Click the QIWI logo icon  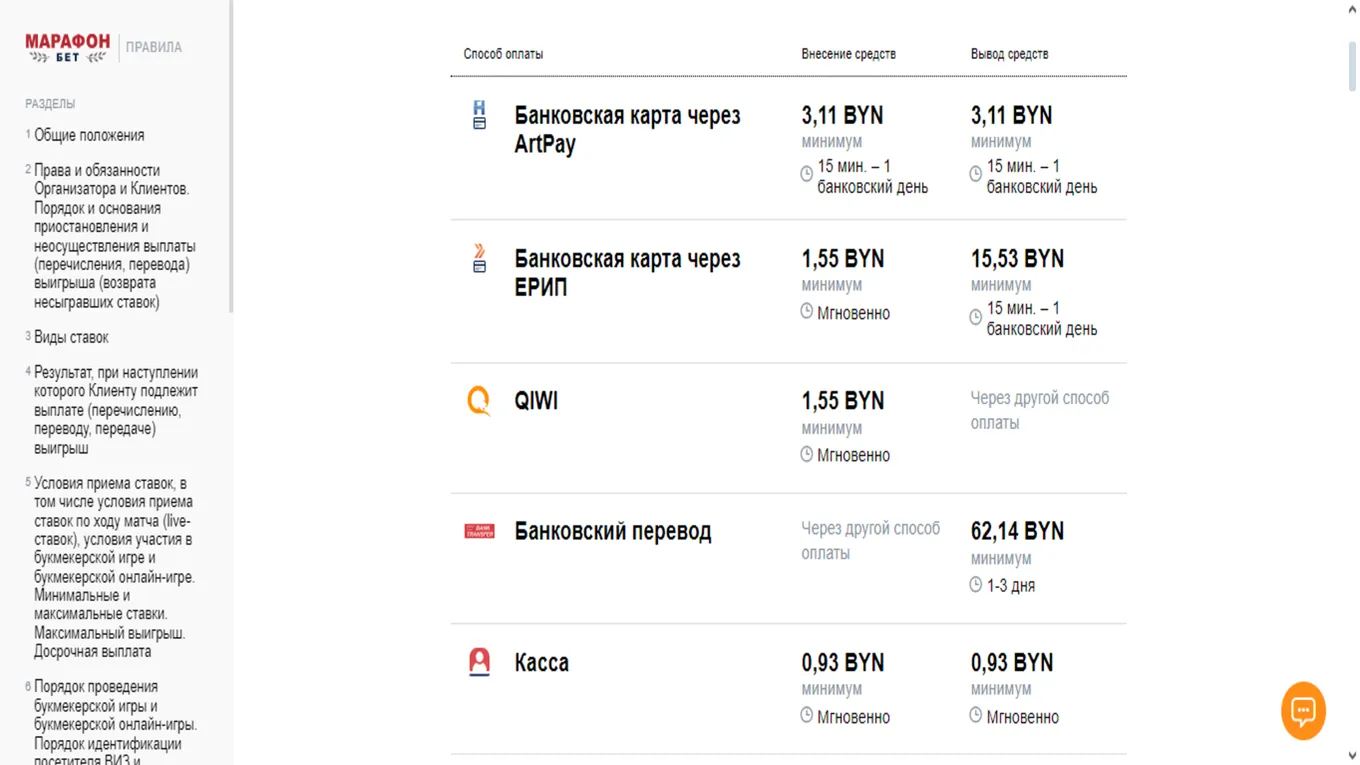(x=479, y=401)
